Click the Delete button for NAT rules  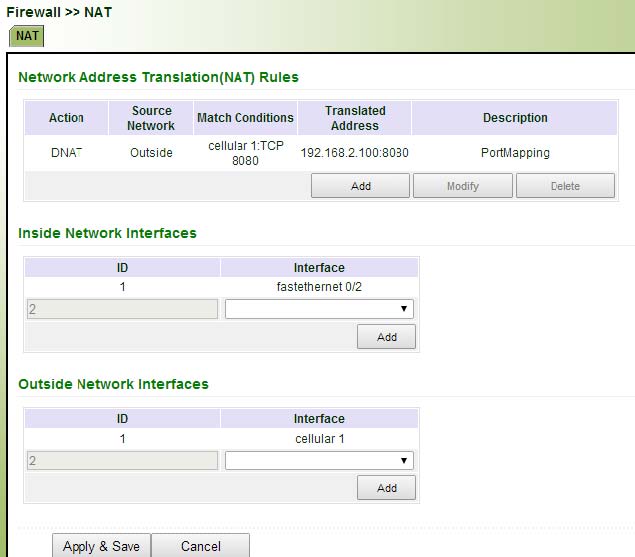[565, 186]
